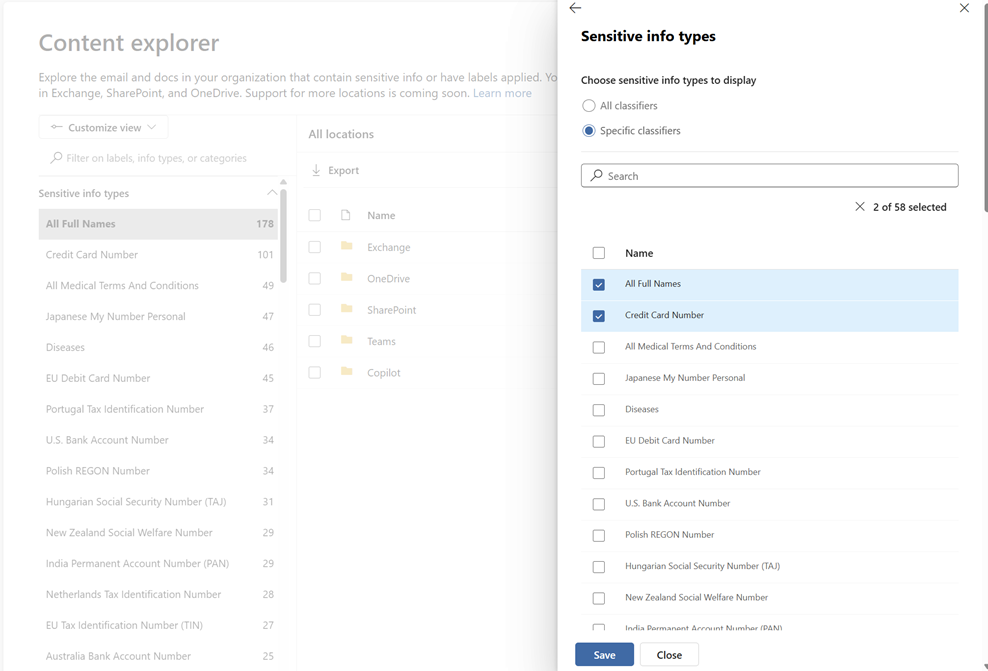The width and height of the screenshot is (988, 671).
Task: Click the Save button
Action: pos(604,653)
